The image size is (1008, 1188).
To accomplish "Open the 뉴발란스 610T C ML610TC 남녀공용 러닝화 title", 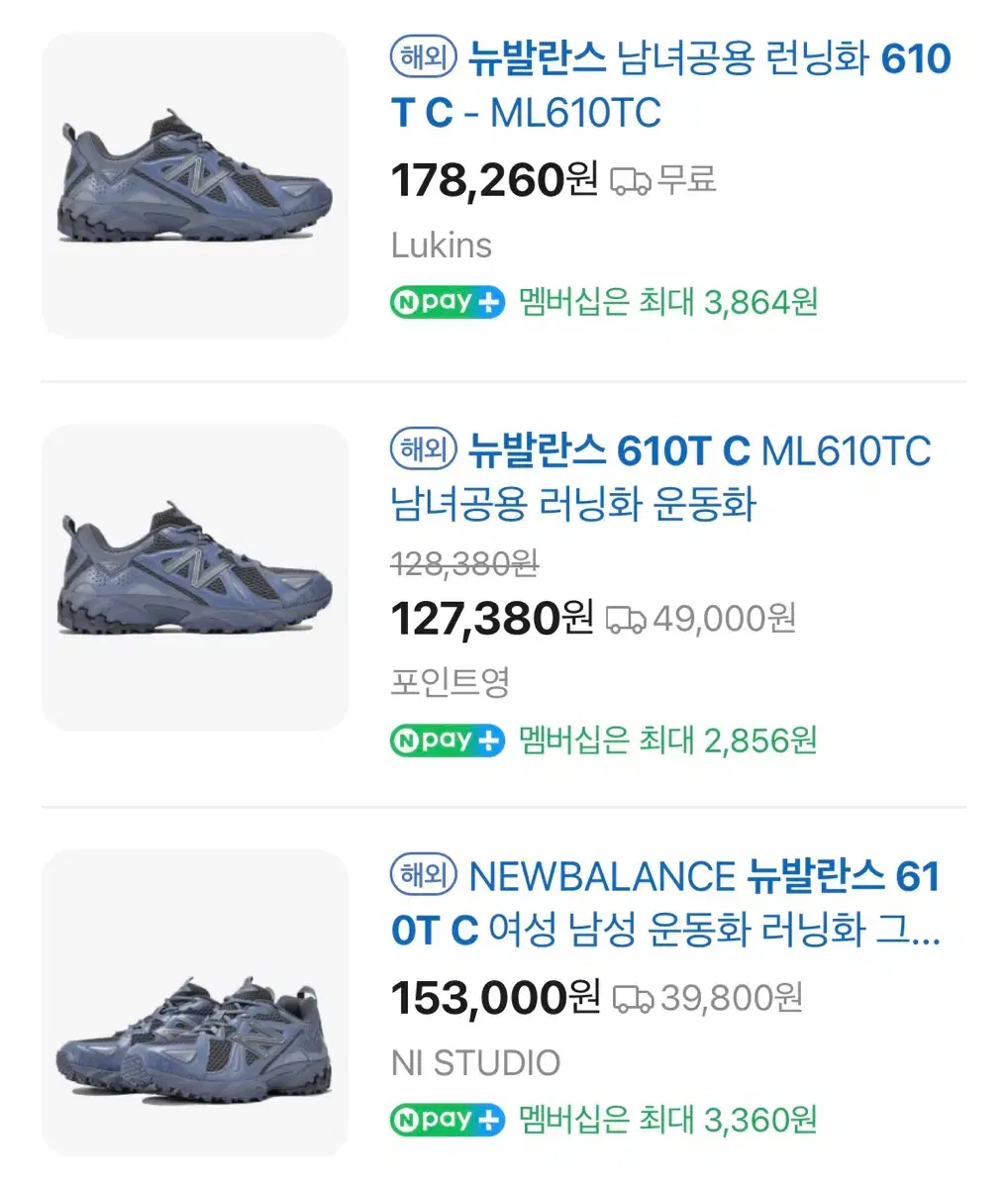I will coord(661,477).
